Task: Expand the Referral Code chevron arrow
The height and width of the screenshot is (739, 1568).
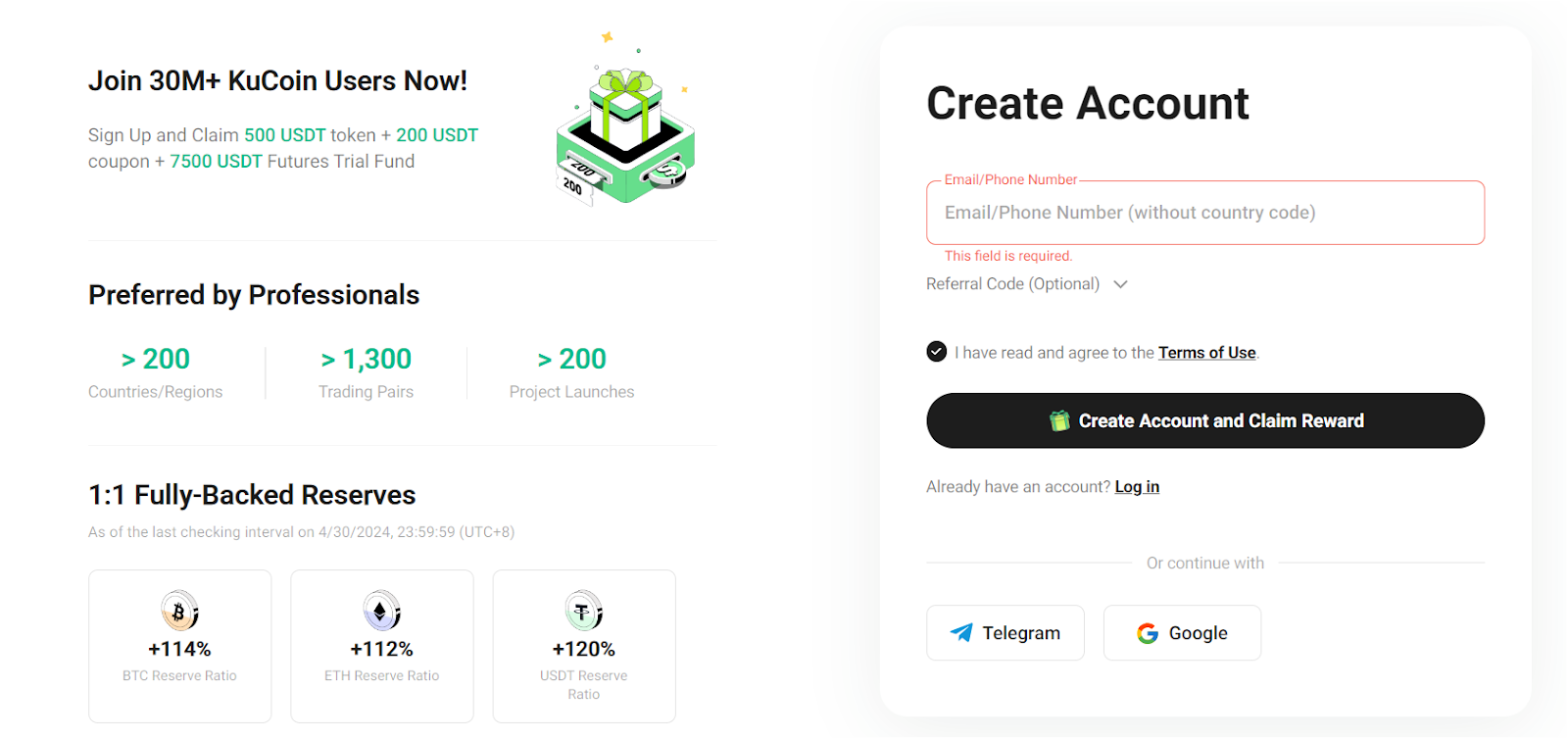Action: tap(1121, 284)
